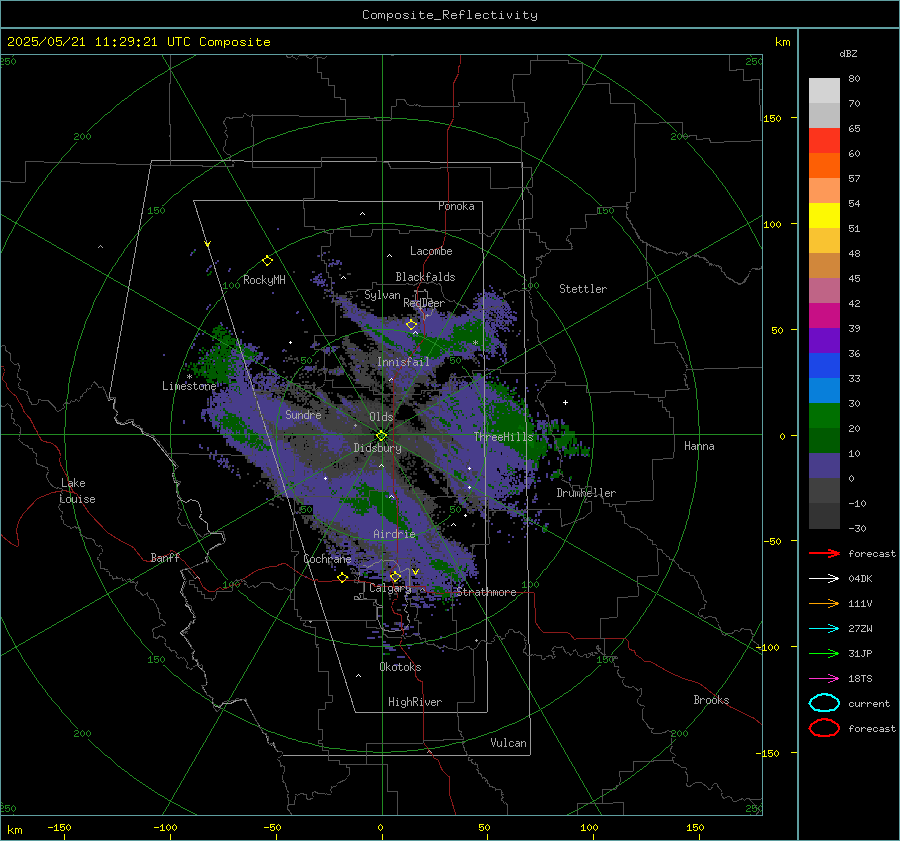Select the light gray 70–80 dBZ swatch
Screen dimensions: 900x841
coord(824,90)
